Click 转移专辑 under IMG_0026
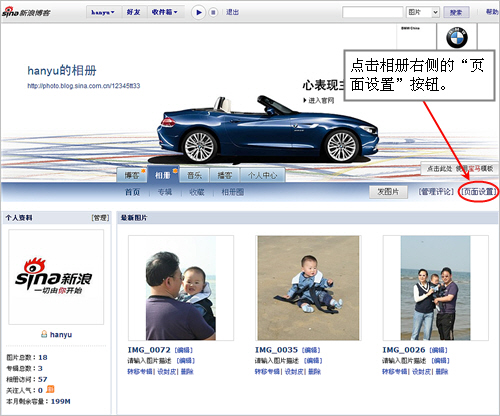 [394, 371]
